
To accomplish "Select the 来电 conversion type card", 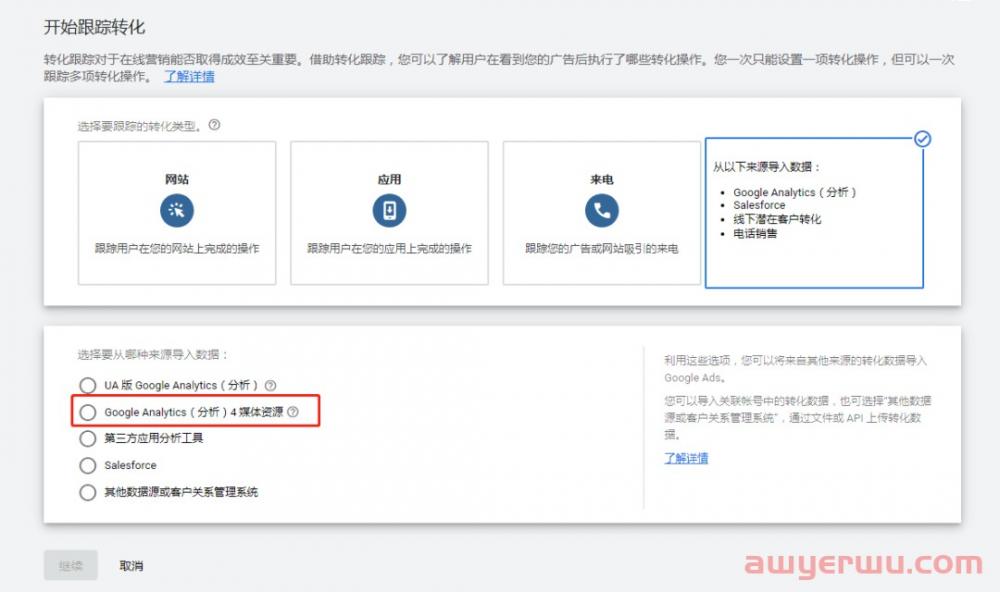I will [601, 213].
